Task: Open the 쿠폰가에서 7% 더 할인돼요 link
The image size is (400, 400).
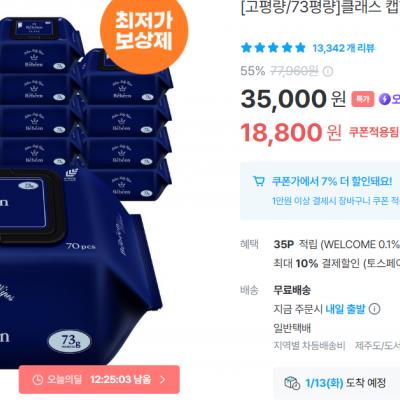Action: pos(332,182)
